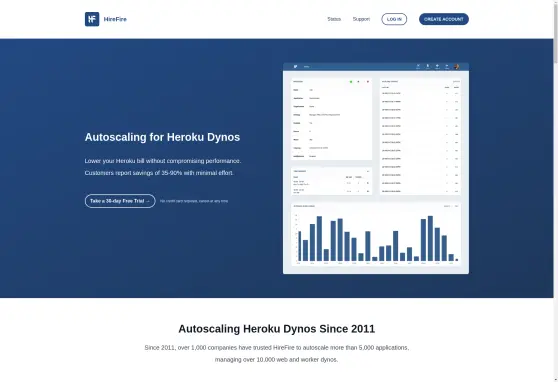Open the HireFire brand name link
This screenshot has height=382, width=558.
(x=115, y=19)
